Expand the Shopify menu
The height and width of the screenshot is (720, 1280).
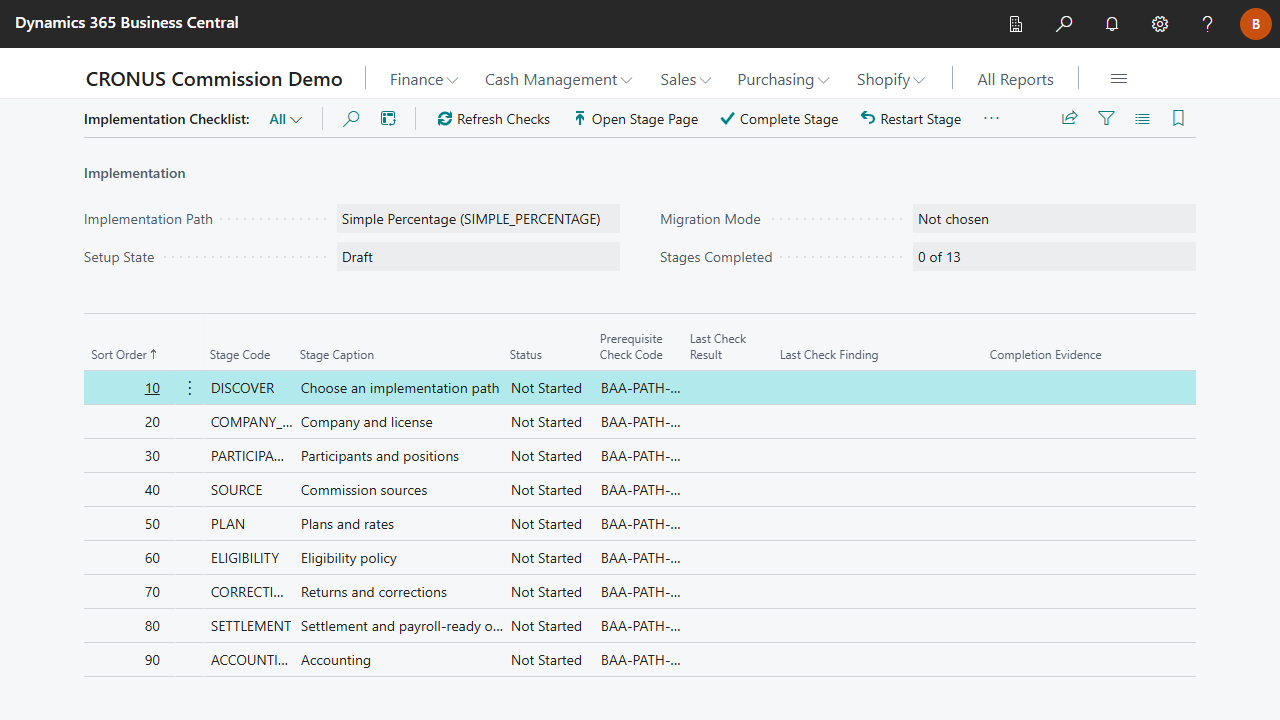tap(891, 79)
